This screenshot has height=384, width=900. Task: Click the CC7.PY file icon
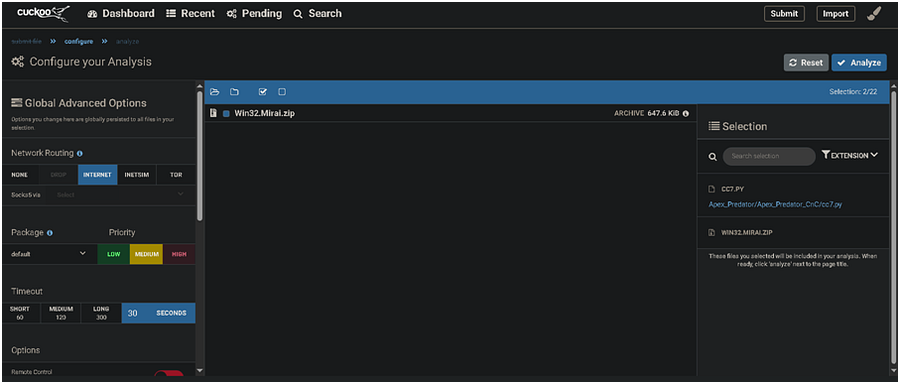coord(712,189)
